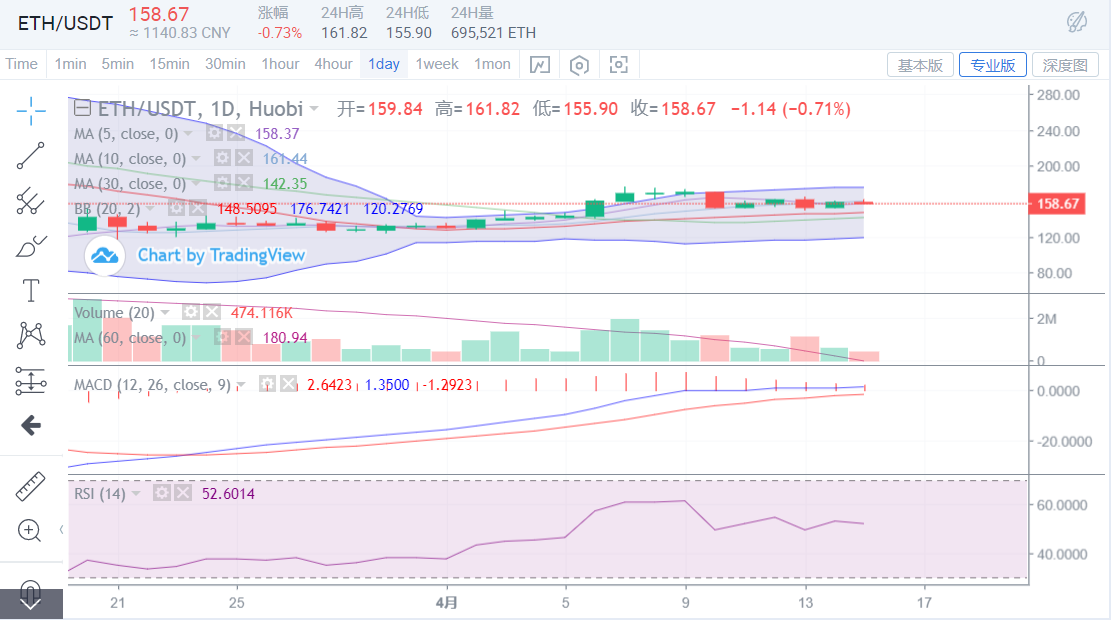Collapse the left drawing toolbar chevron
Viewport: 1111px width, 620px height.
tap(62, 529)
